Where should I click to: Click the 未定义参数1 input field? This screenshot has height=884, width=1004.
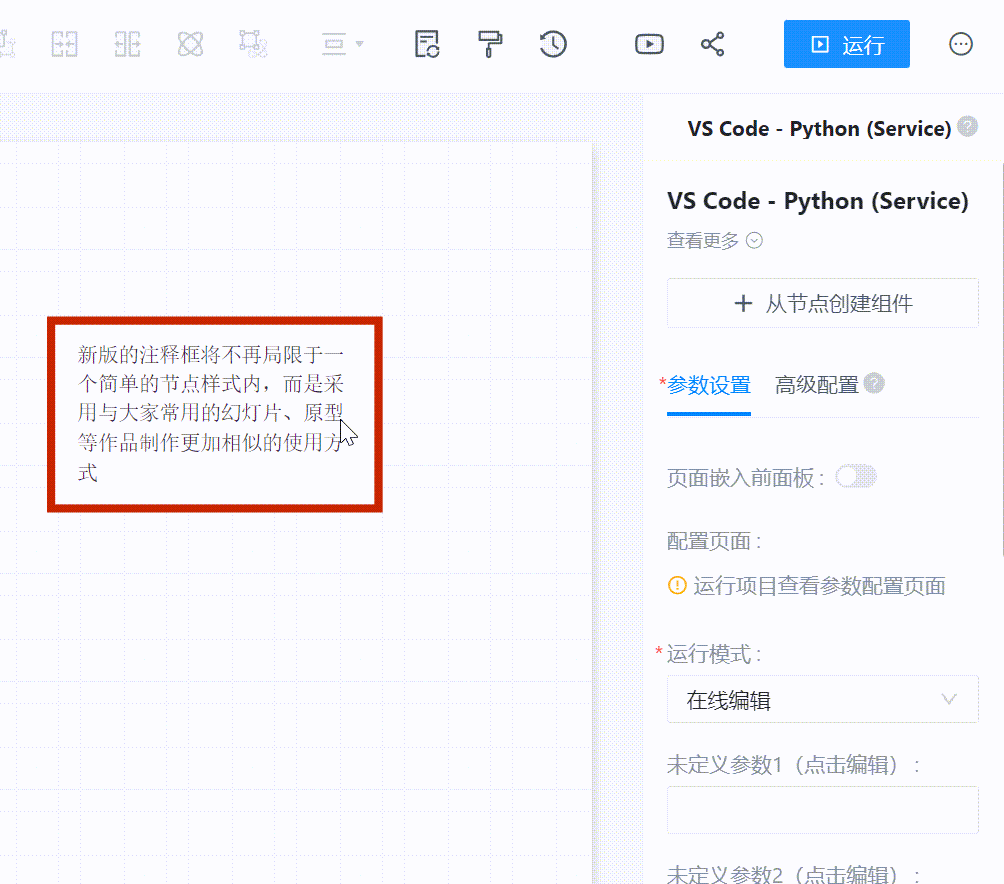click(x=822, y=809)
